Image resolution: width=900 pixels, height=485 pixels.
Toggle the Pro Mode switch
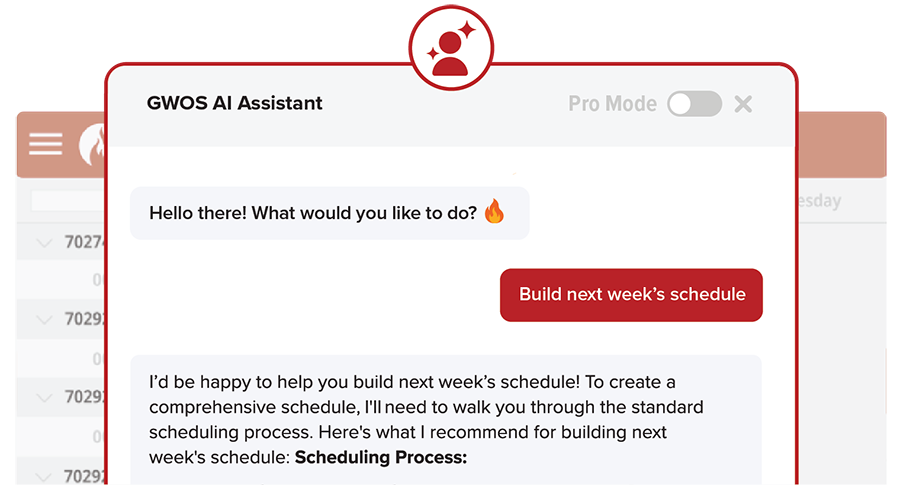coord(695,104)
